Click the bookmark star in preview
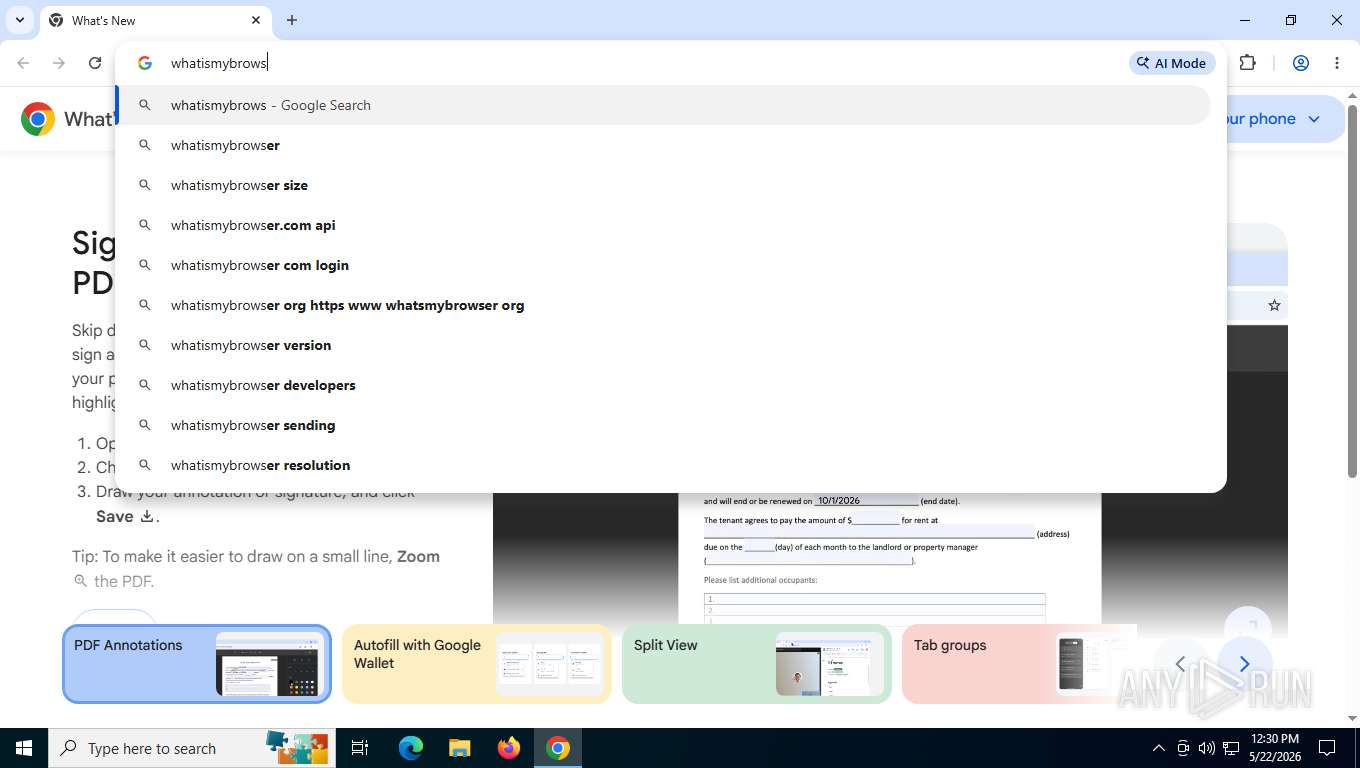Screen dimensions: 1360x768 (x=1274, y=305)
